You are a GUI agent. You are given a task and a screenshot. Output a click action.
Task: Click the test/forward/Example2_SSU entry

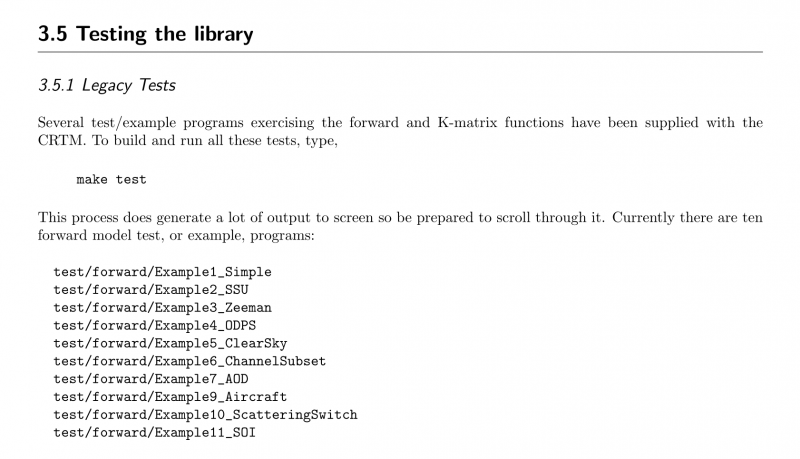coord(151,290)
